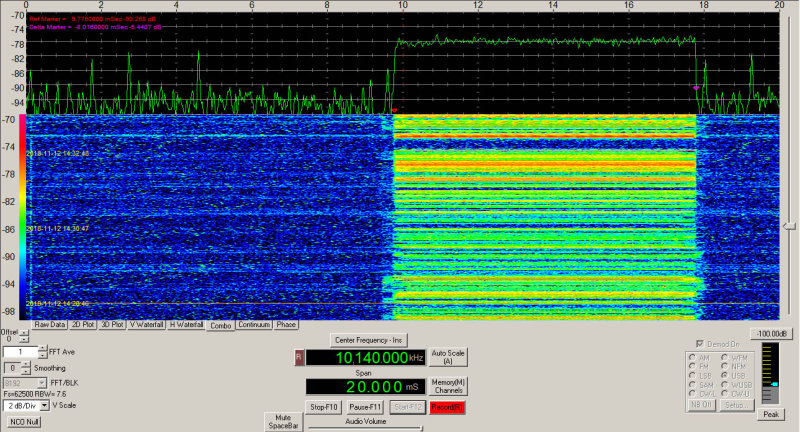Click the 20.000 mS span display
Viewport: 800px width, 432px height.
coord(365,387)
